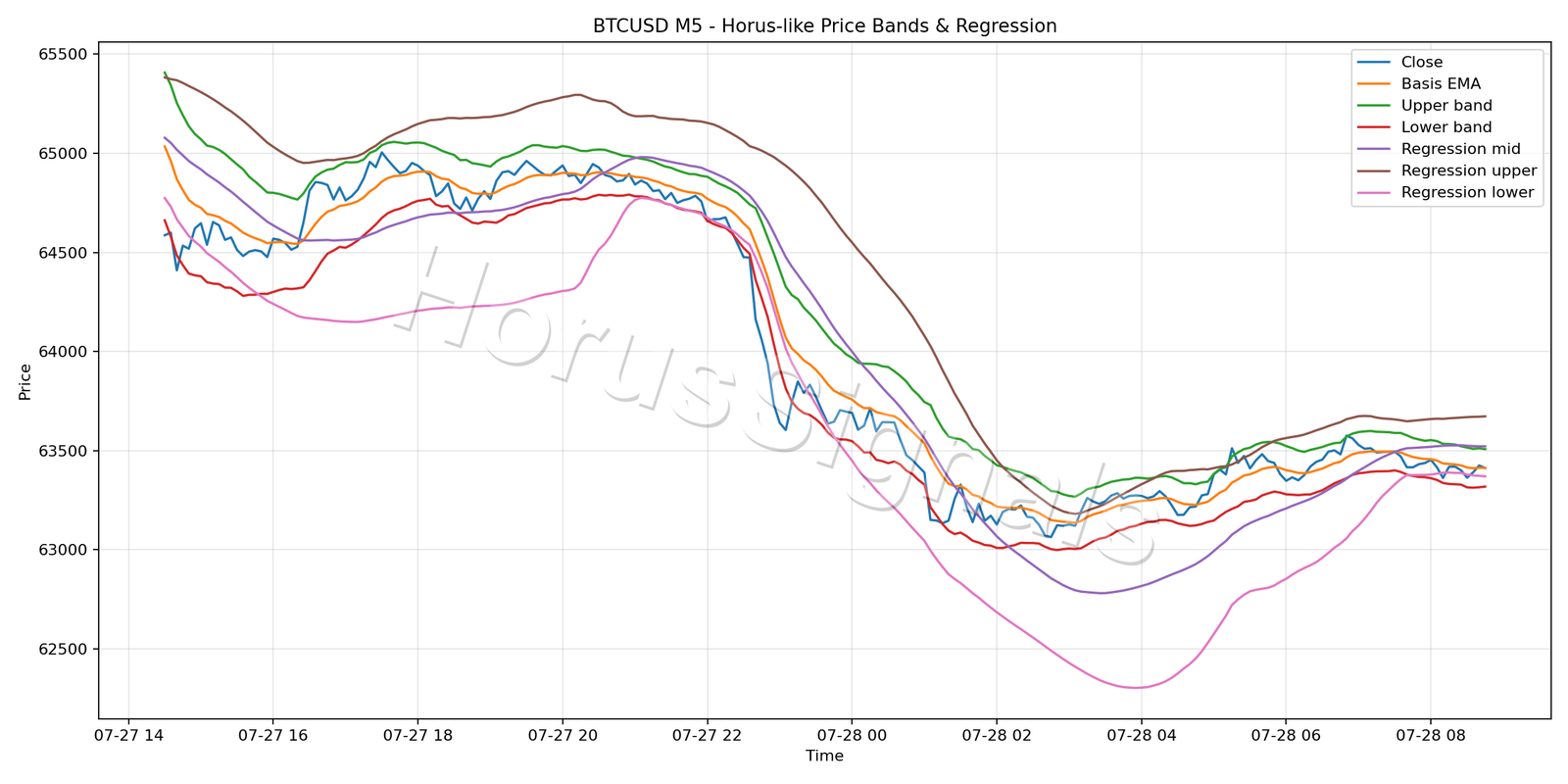
Task: Select the 'Lower band' legend entry
Action: (x=1425, y=127)
